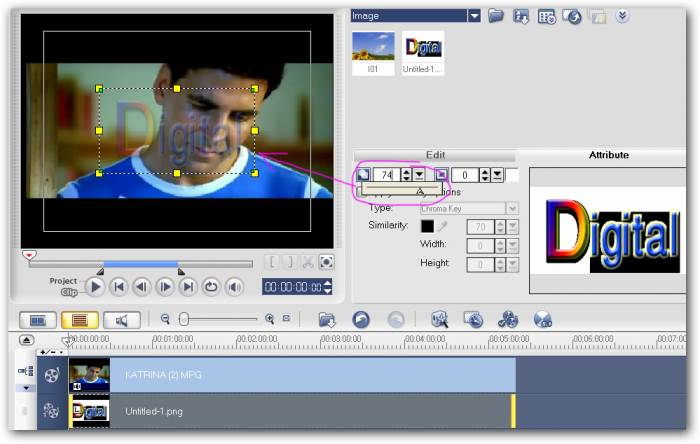Click the transparency value field showing 74
The width and height of the screenshot is (700, 444).
pyautogui.click(x=387, y=174)
